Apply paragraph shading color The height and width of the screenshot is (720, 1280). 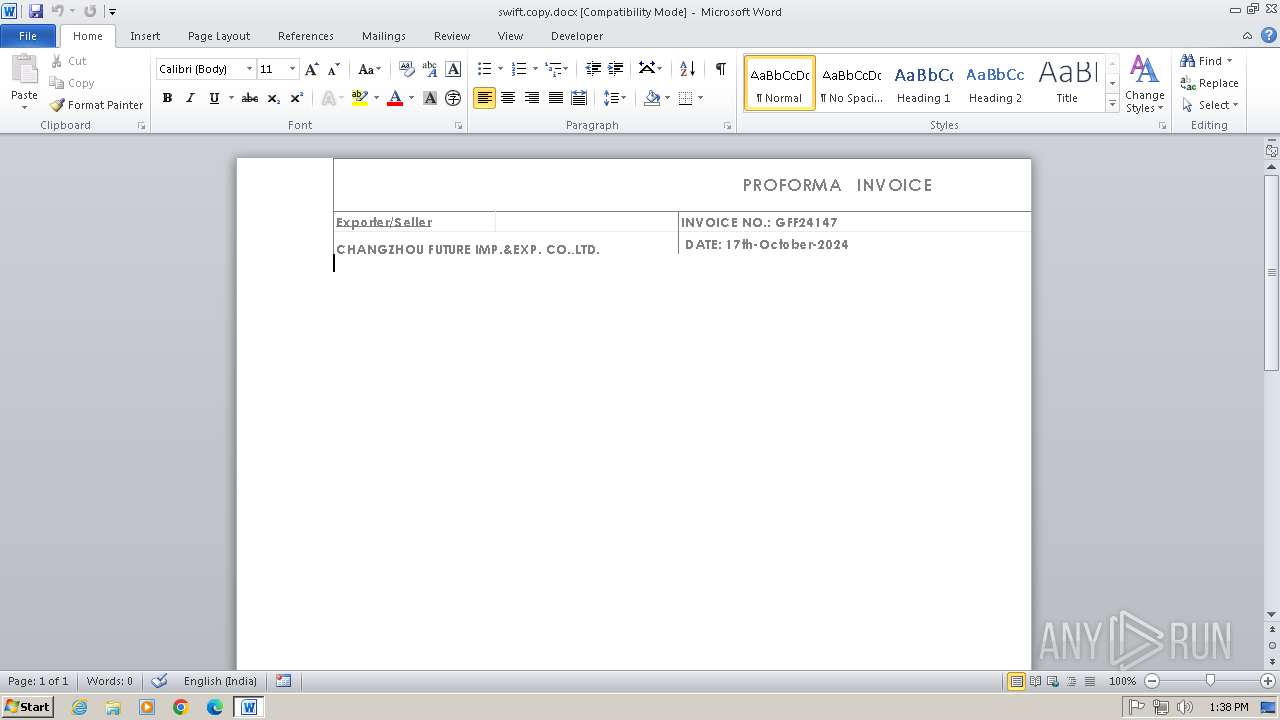click(652, 98)
